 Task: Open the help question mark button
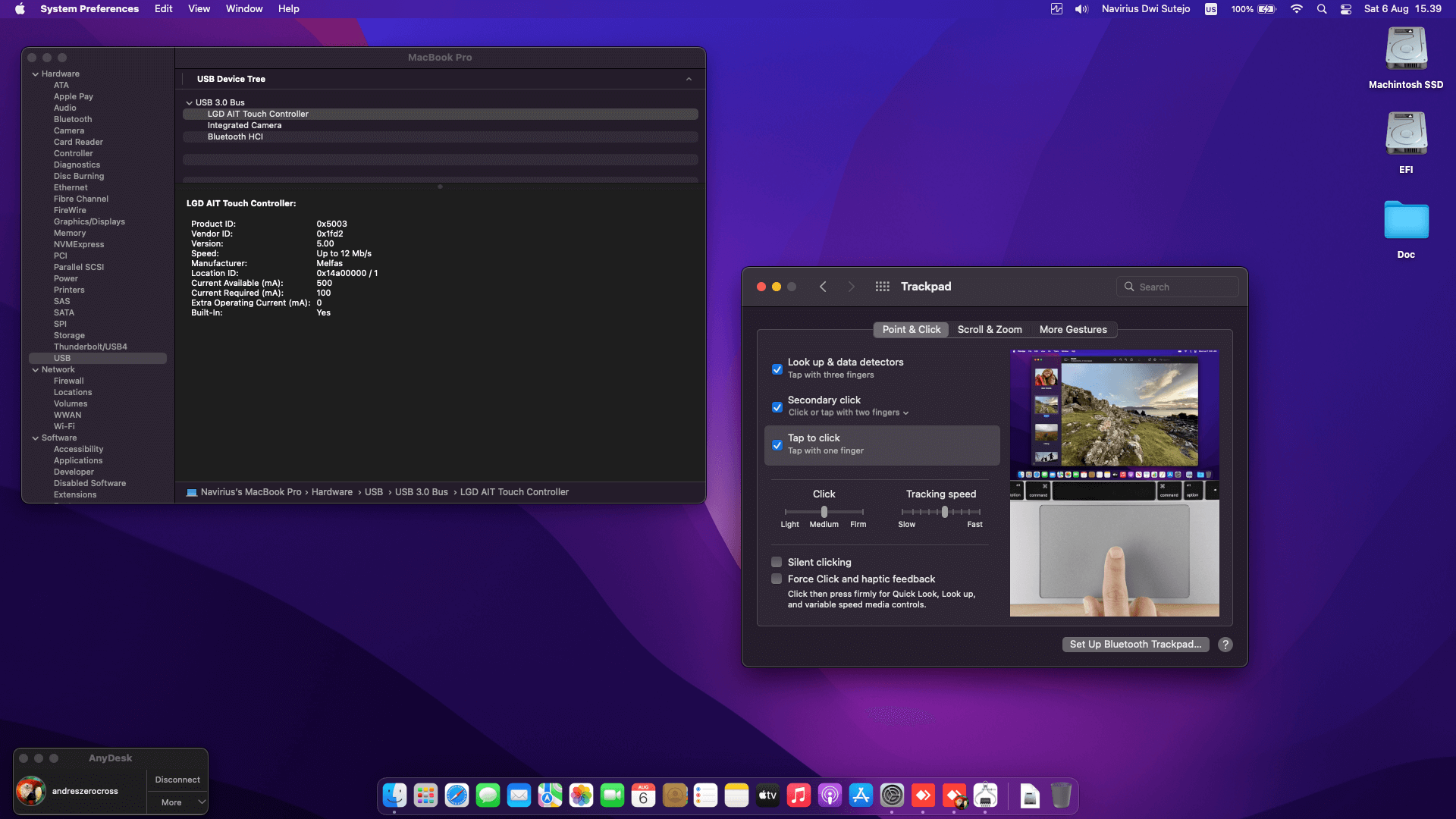coord(1225,645)
